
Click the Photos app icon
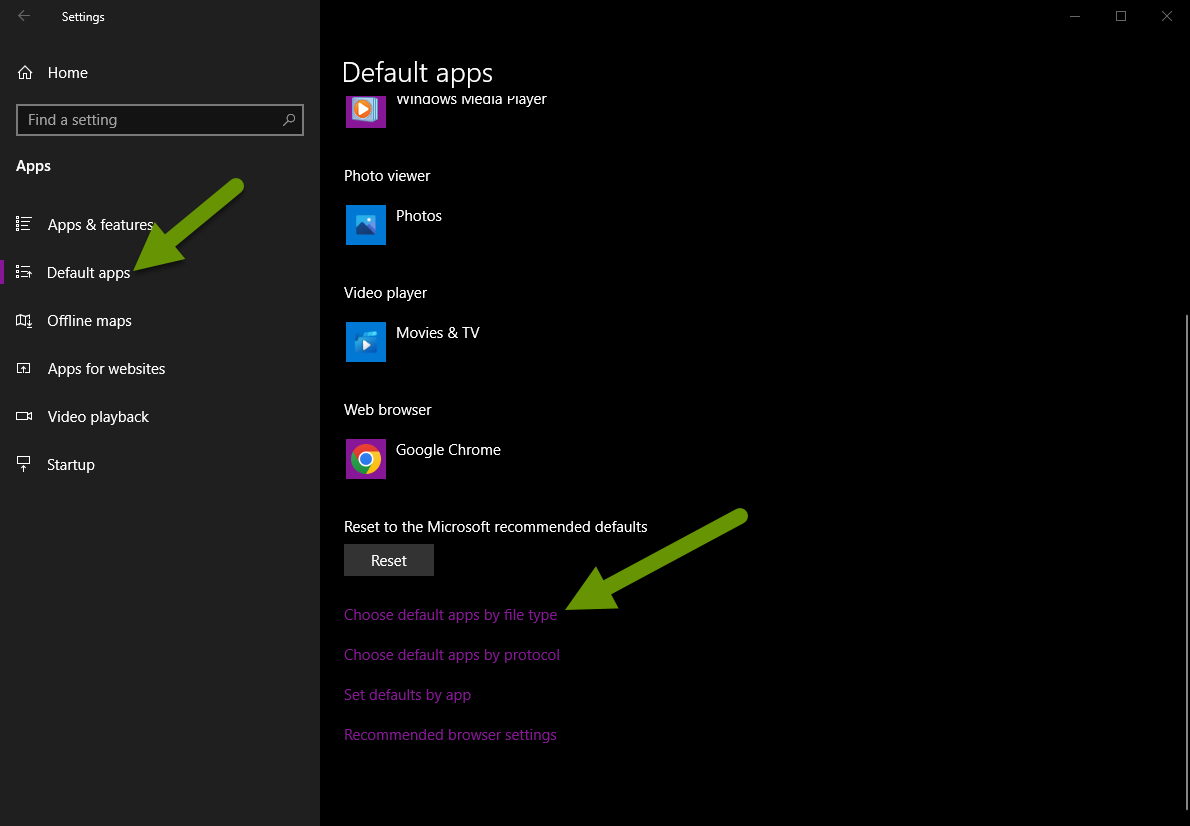(x=365, y=225)
